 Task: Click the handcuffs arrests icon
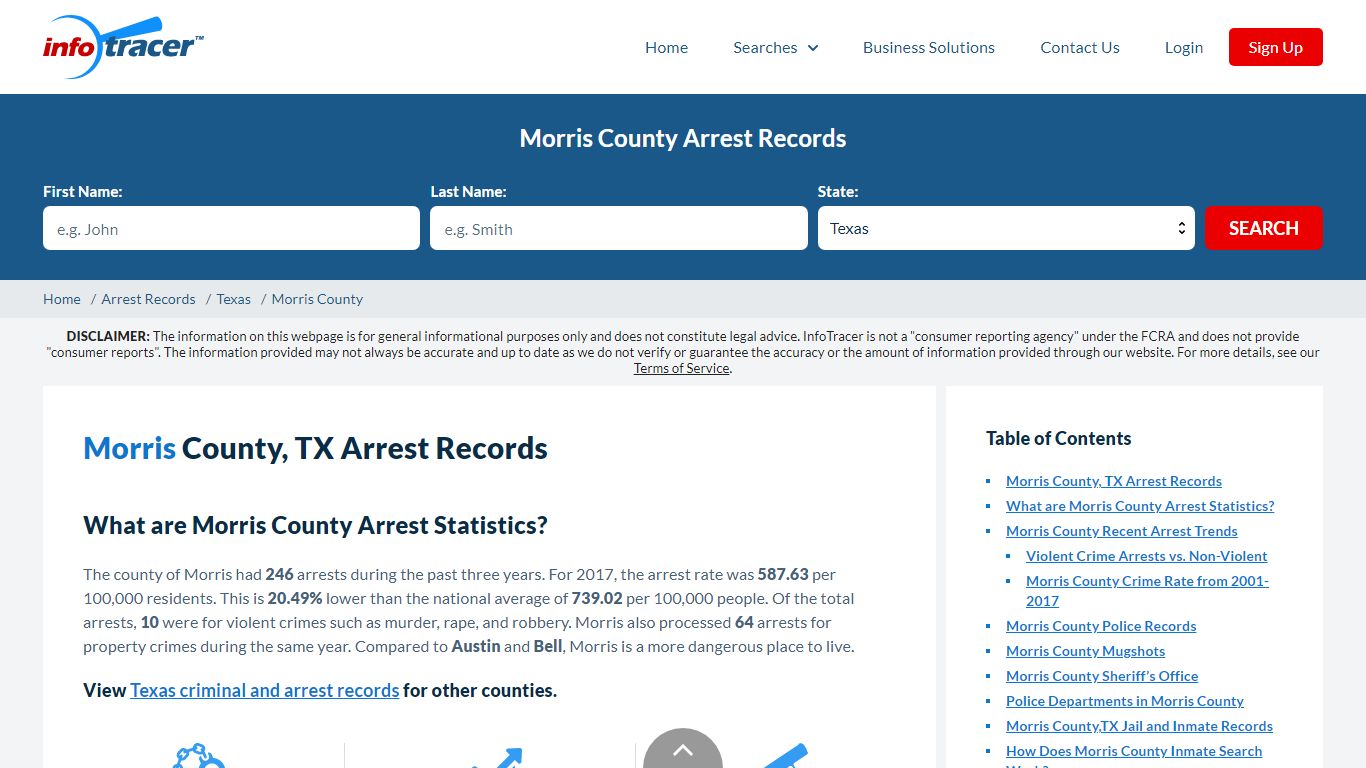tap(198, 756)
